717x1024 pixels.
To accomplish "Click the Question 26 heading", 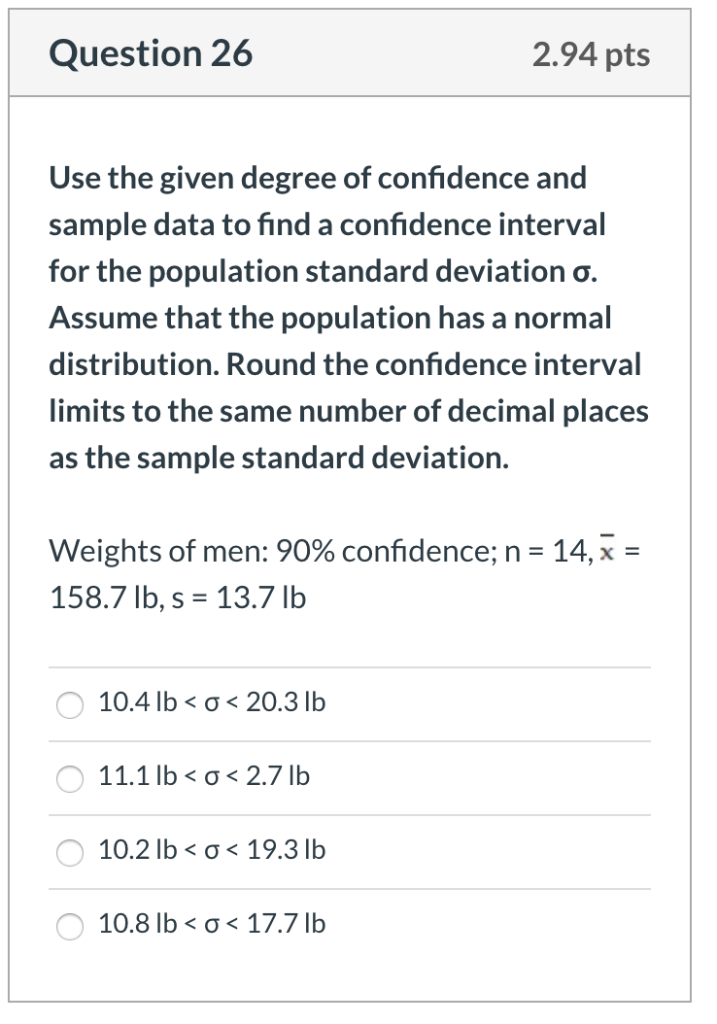I will click(x=153, y=55).
